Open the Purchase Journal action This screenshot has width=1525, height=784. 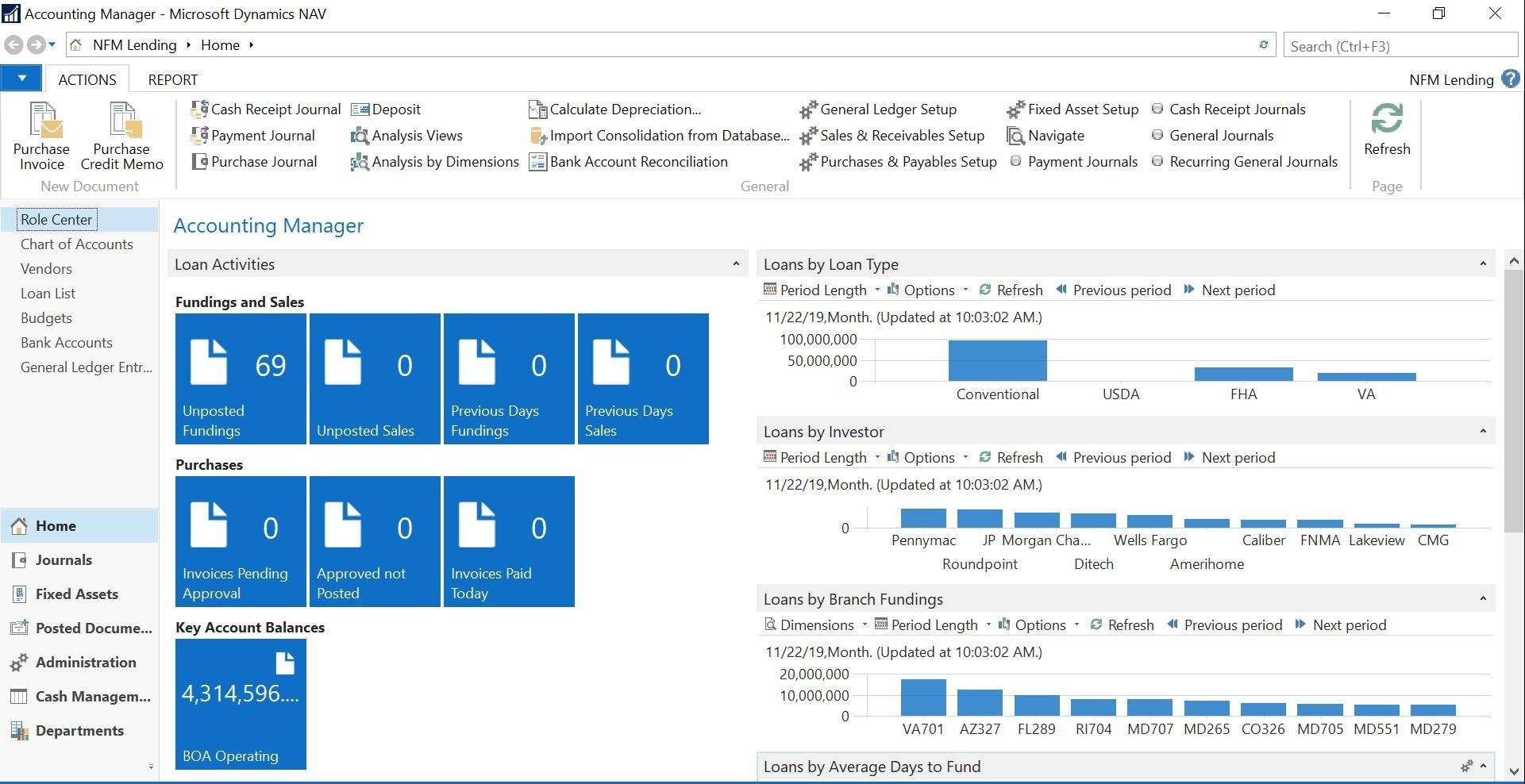tap(254, 162)
